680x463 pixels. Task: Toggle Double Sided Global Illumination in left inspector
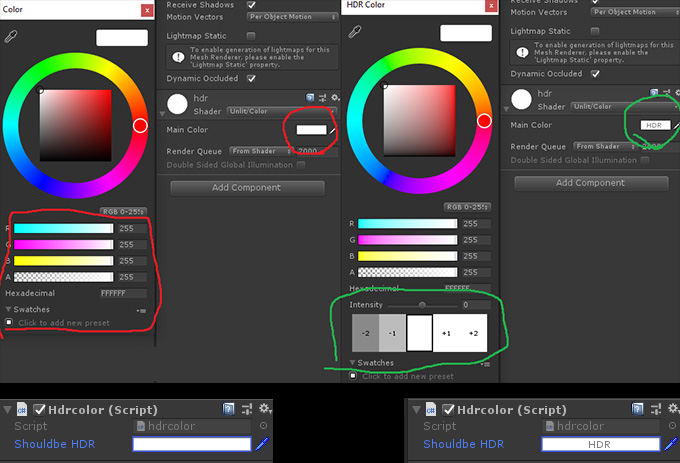pos(301,165)
